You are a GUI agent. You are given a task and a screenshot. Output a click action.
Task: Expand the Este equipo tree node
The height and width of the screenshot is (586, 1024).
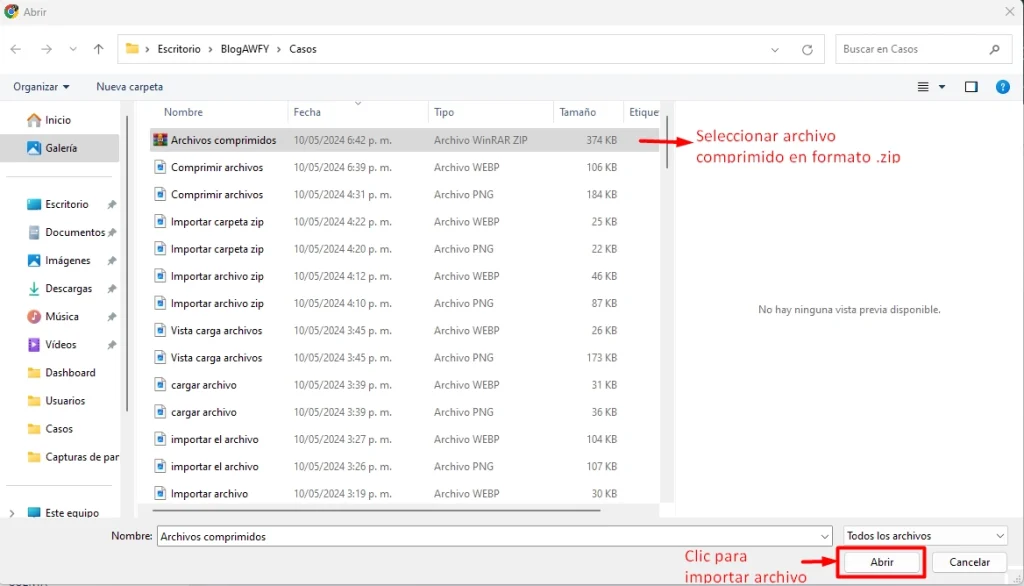point(12,513)
